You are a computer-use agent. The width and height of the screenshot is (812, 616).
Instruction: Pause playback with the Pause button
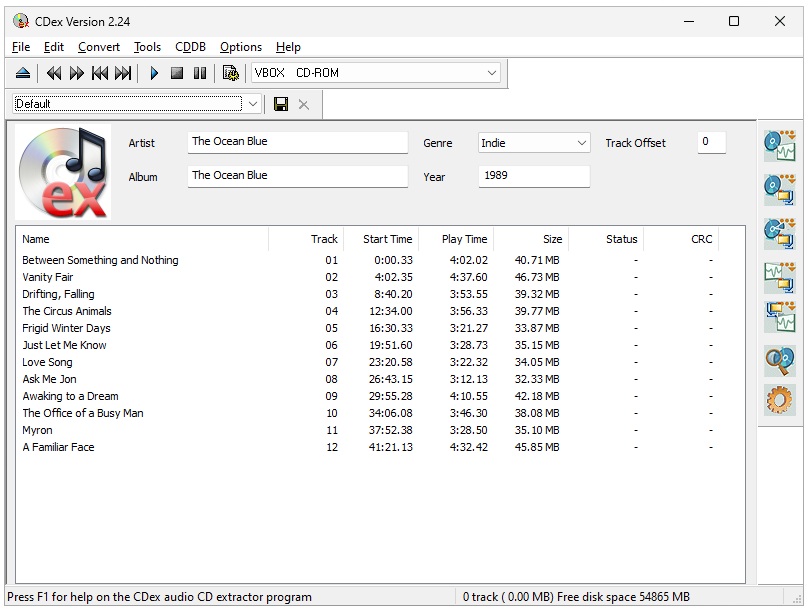pyautogui.click(x=200, y=73)
